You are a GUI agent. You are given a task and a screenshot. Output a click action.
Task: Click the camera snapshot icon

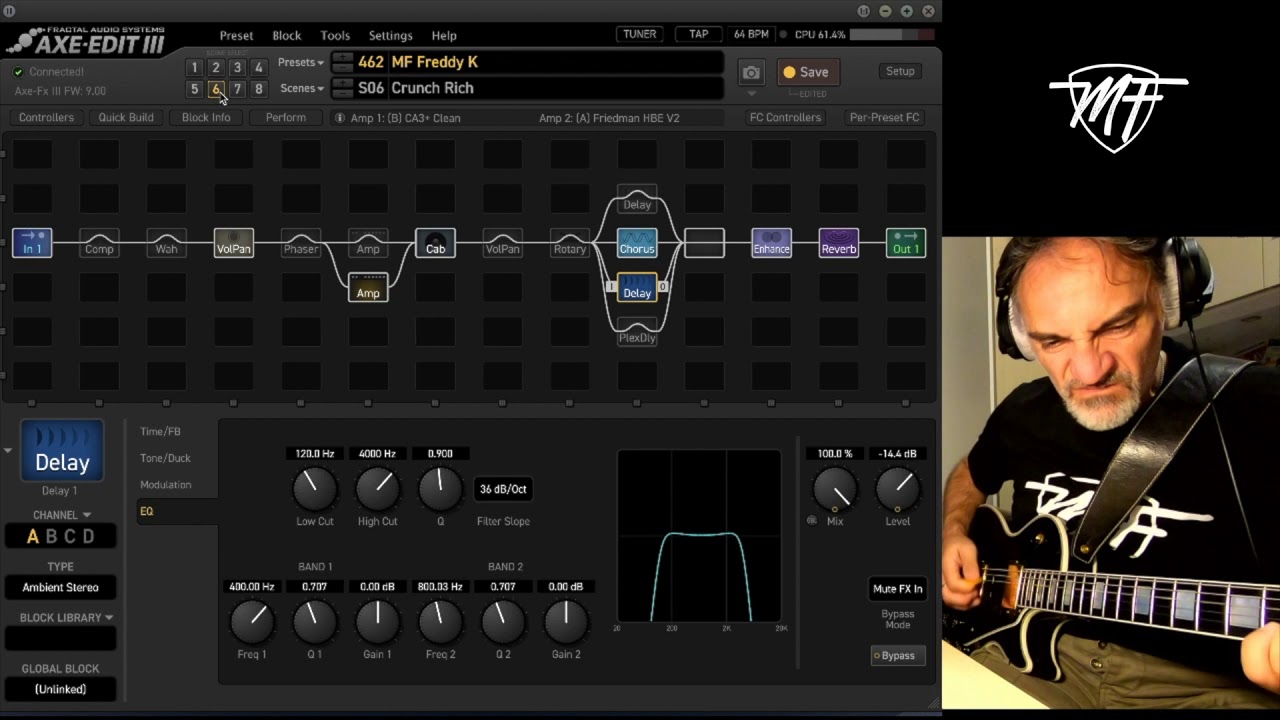751,72
